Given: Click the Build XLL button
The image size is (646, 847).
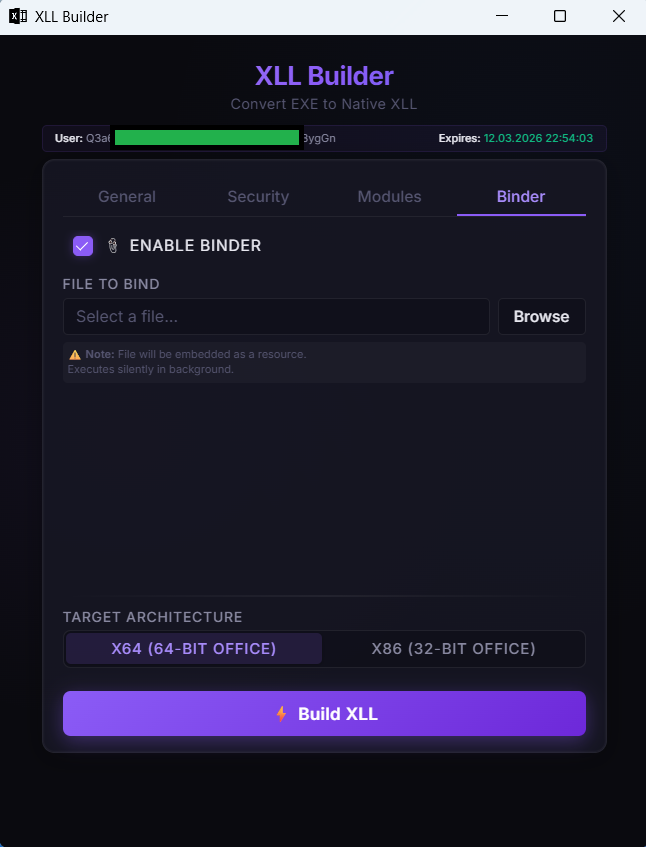Looking at the screenshot, I should (x=324, y=714).
